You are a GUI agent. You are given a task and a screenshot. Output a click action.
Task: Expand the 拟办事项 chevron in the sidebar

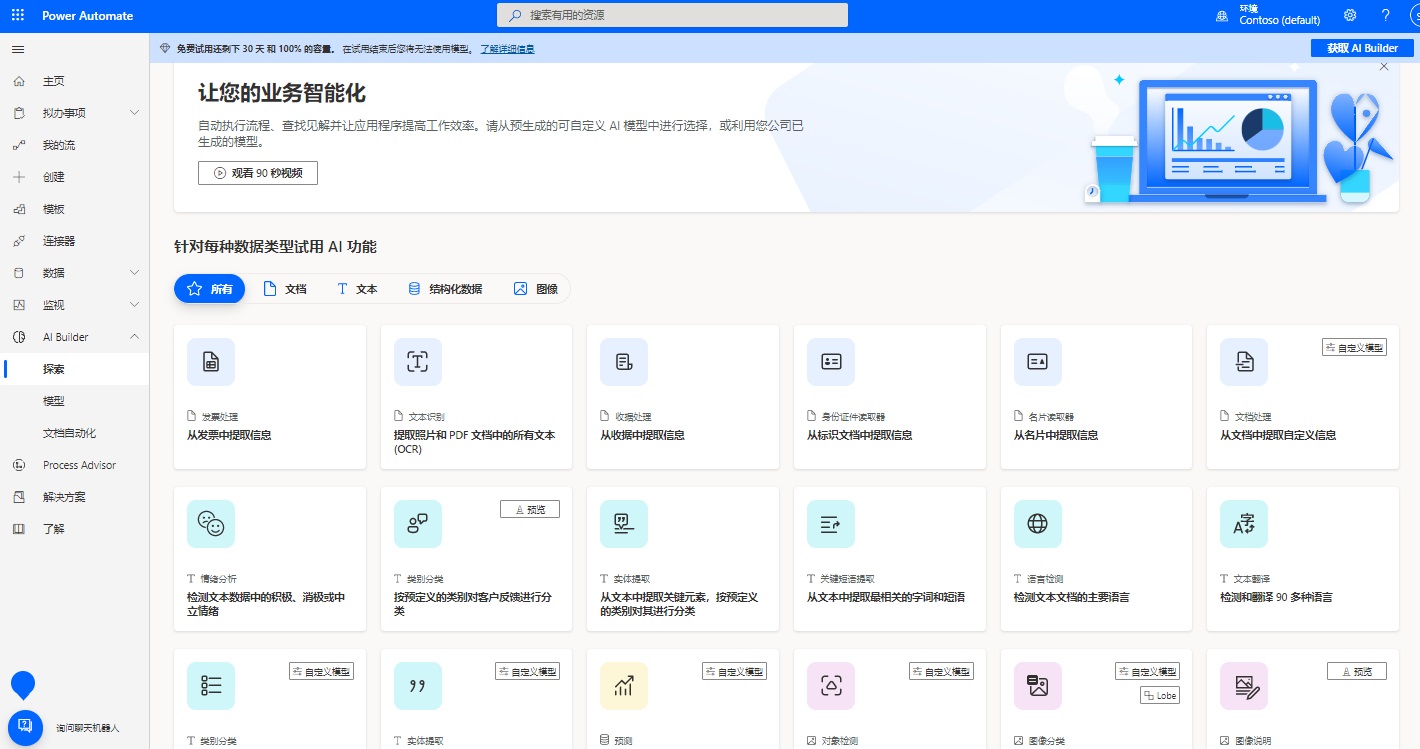[135, 113]
